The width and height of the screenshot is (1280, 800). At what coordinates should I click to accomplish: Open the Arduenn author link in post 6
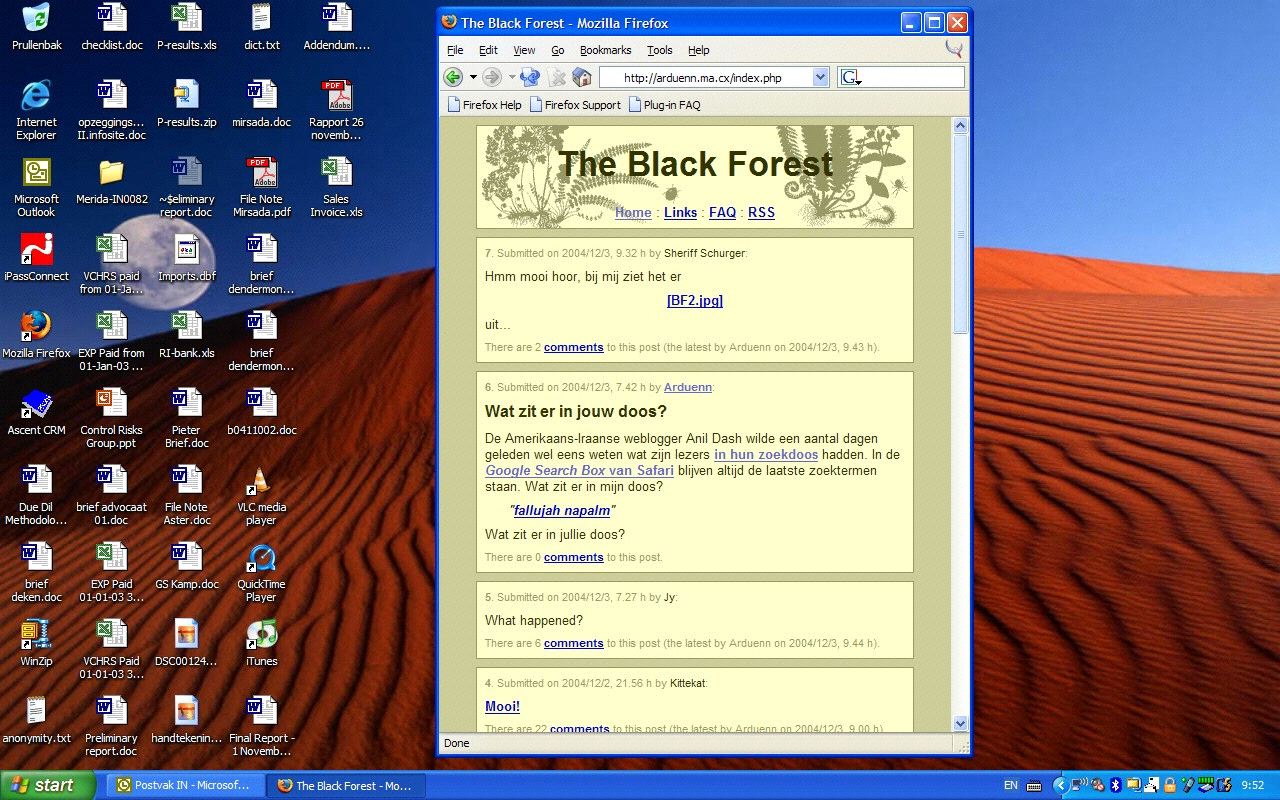tap(688, 387)
